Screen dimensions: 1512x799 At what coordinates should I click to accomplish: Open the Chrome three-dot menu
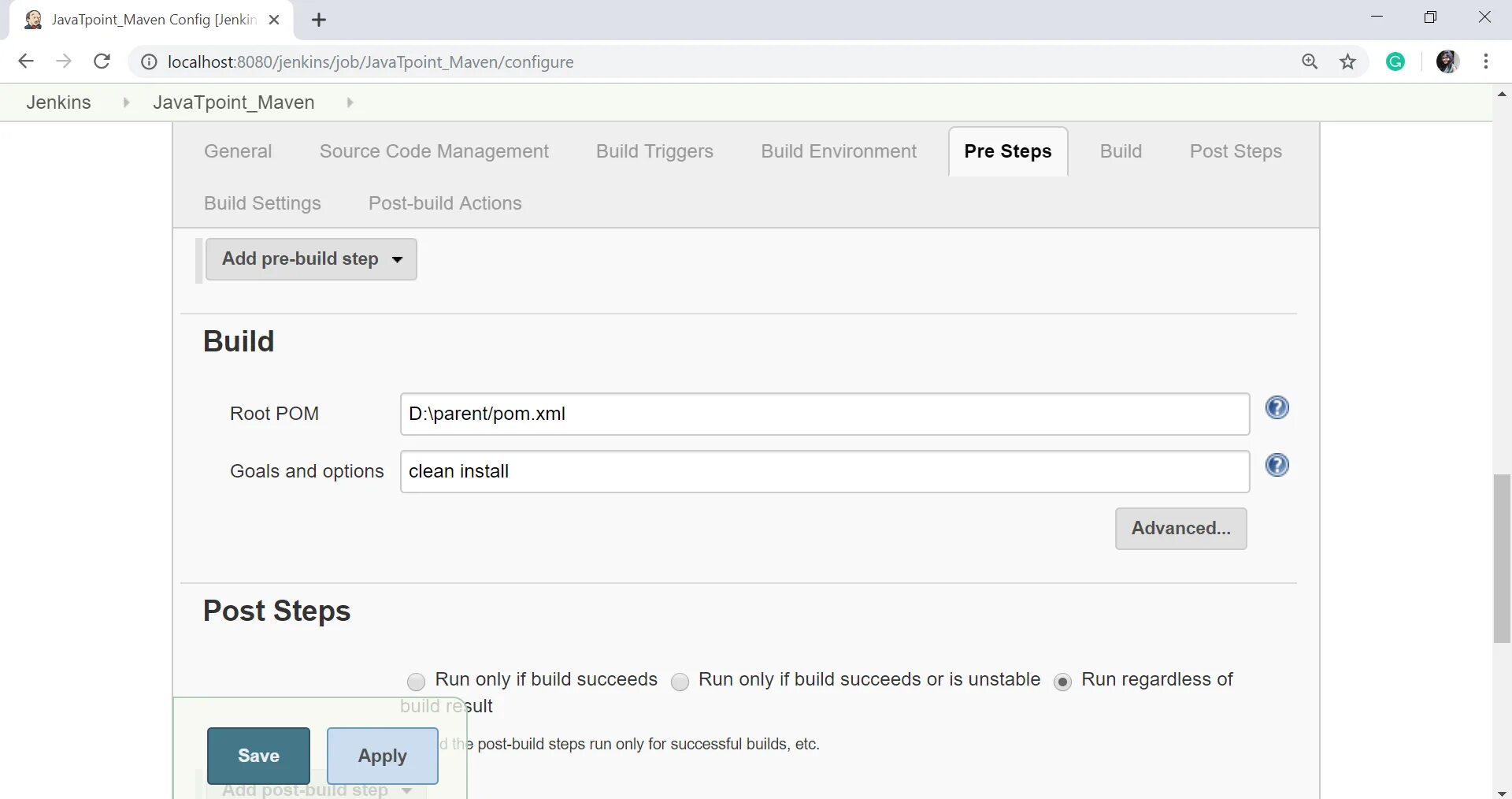[x=1485, y=61]
